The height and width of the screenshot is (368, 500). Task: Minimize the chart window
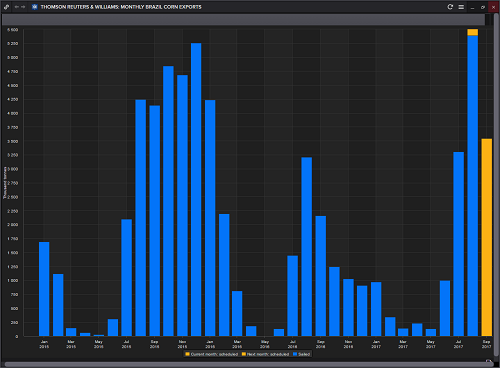472,7
